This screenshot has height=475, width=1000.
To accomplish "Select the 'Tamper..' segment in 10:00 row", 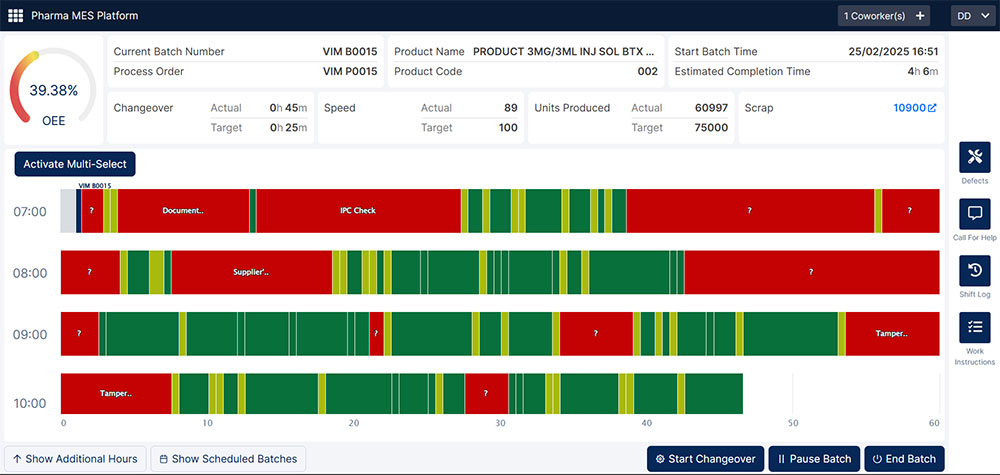I will pos(116,393).
